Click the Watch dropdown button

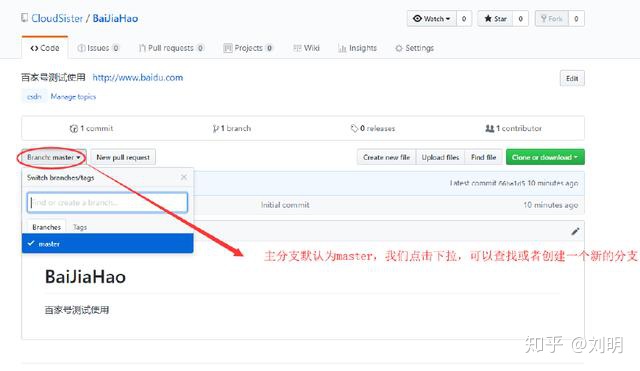pyautogui.click(x=431, y=18)
